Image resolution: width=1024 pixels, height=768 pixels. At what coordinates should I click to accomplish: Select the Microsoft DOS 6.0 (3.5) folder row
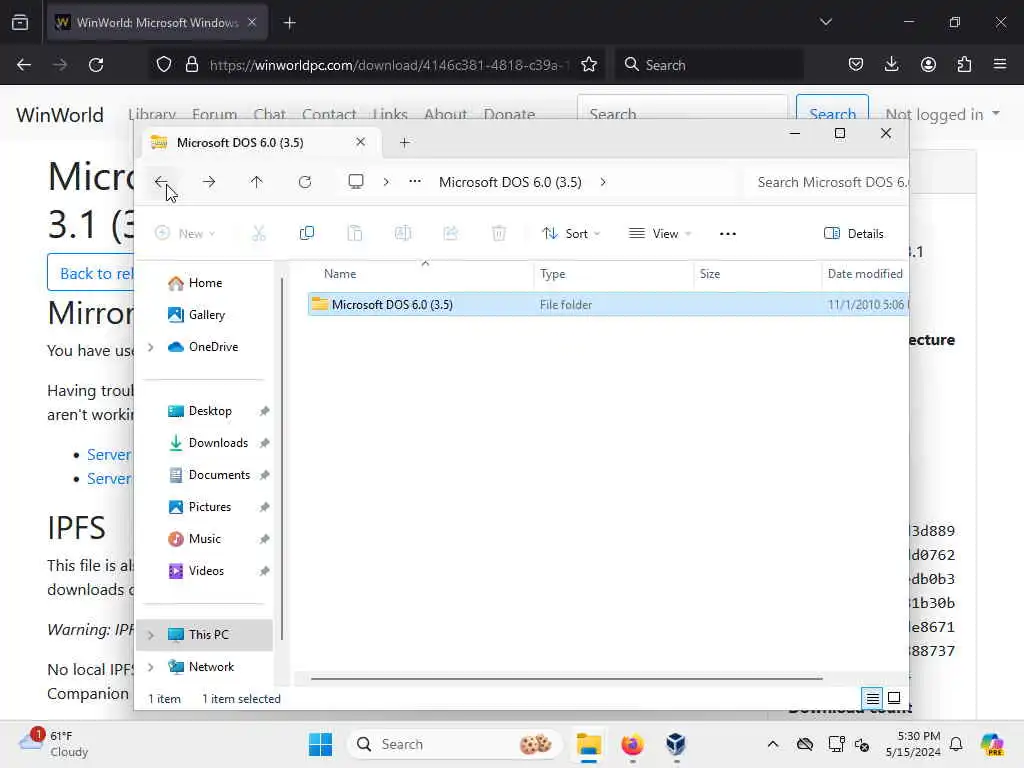[x=608, y=304]
